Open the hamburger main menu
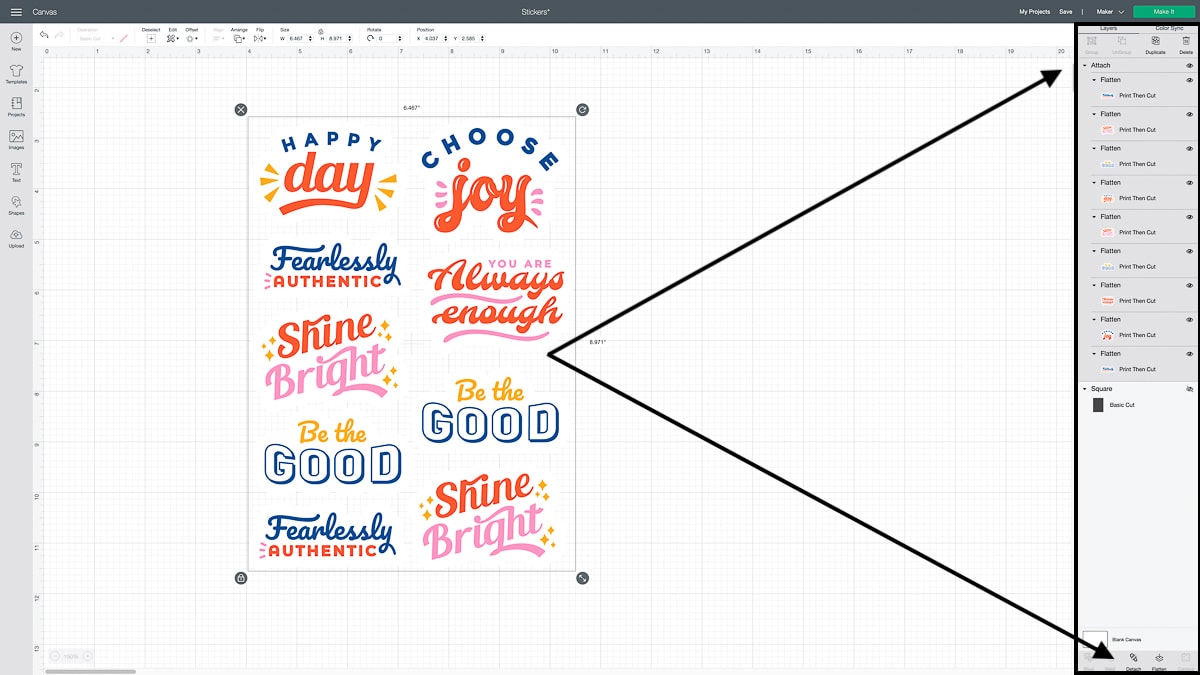This screenshot has height=675, width=1200. pos(16,11)
